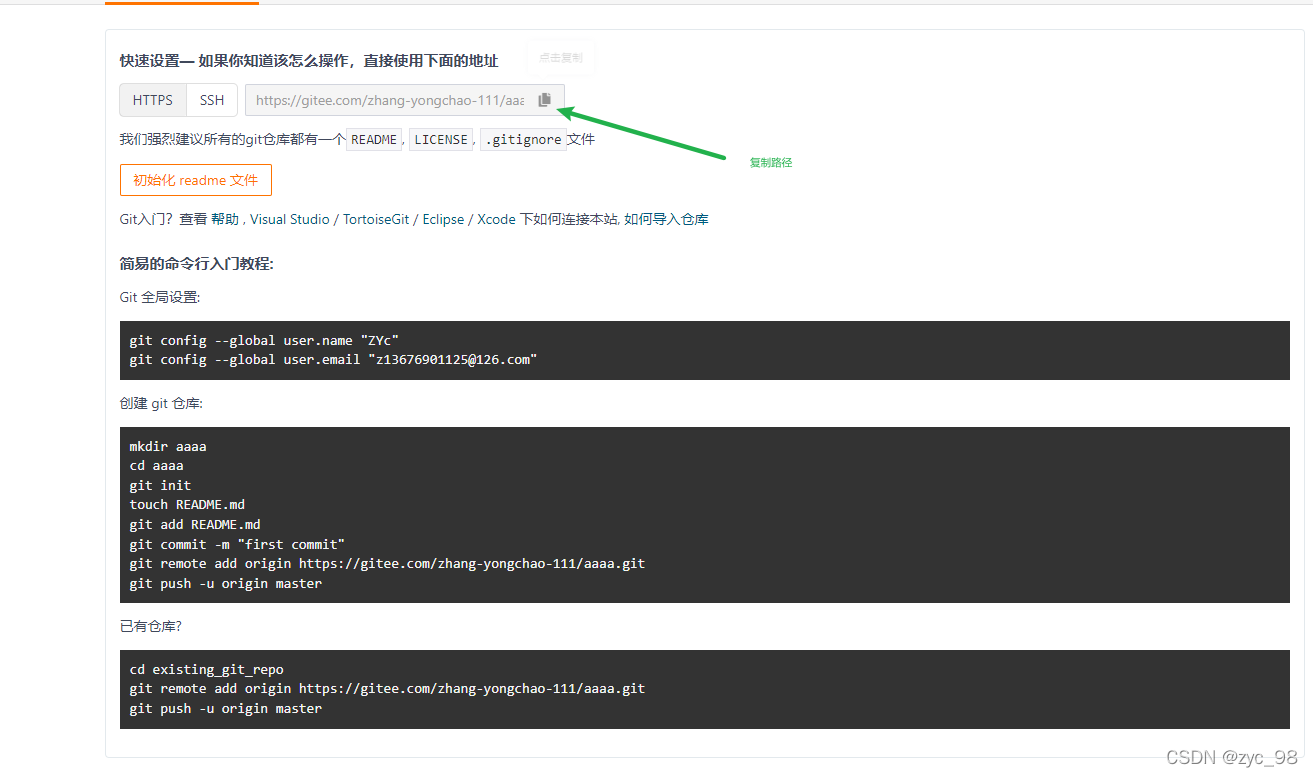
Task: Open the 帮助 link
Action: coord(225,219)
